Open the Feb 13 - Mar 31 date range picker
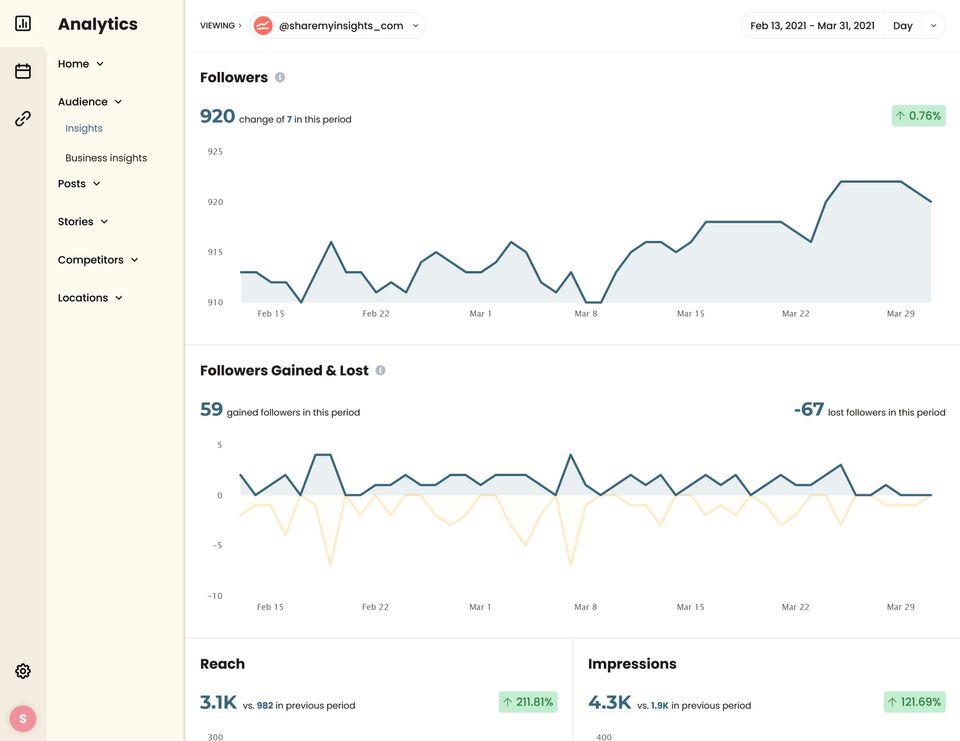The image size is (960, 741). (812, 26)
